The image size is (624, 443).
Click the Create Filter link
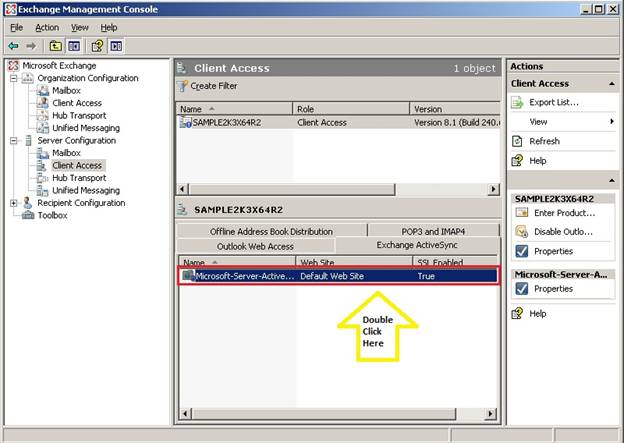214,86
